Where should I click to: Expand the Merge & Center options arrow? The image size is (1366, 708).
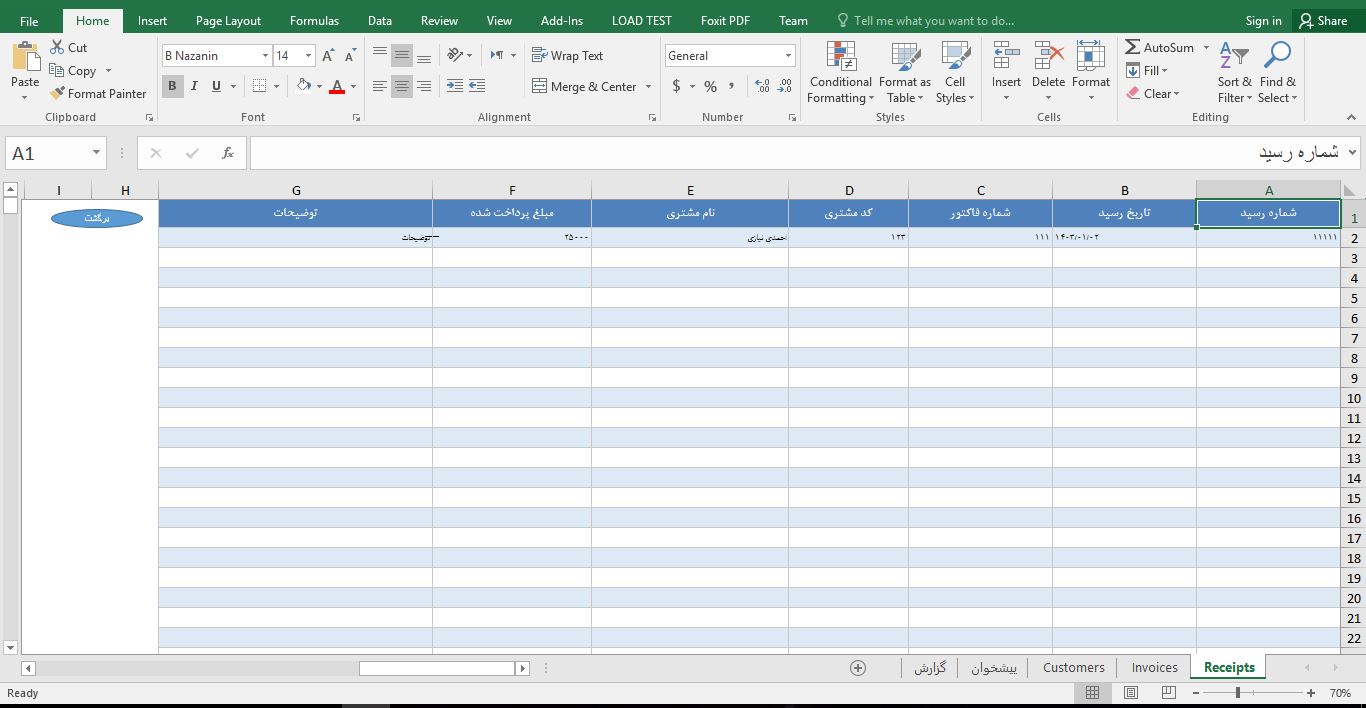(649, 87)
